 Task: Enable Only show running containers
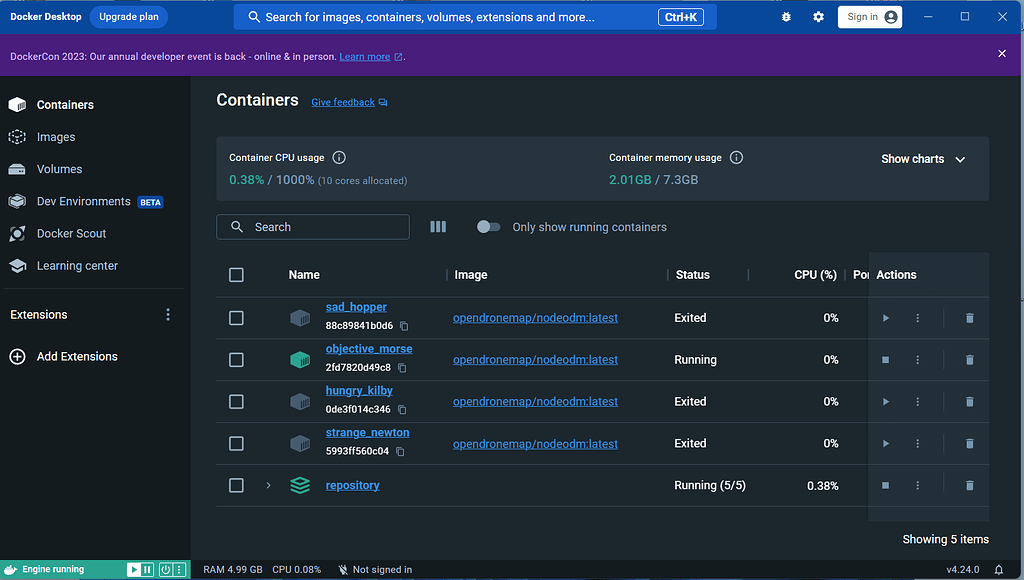click(x=489, y=227)
